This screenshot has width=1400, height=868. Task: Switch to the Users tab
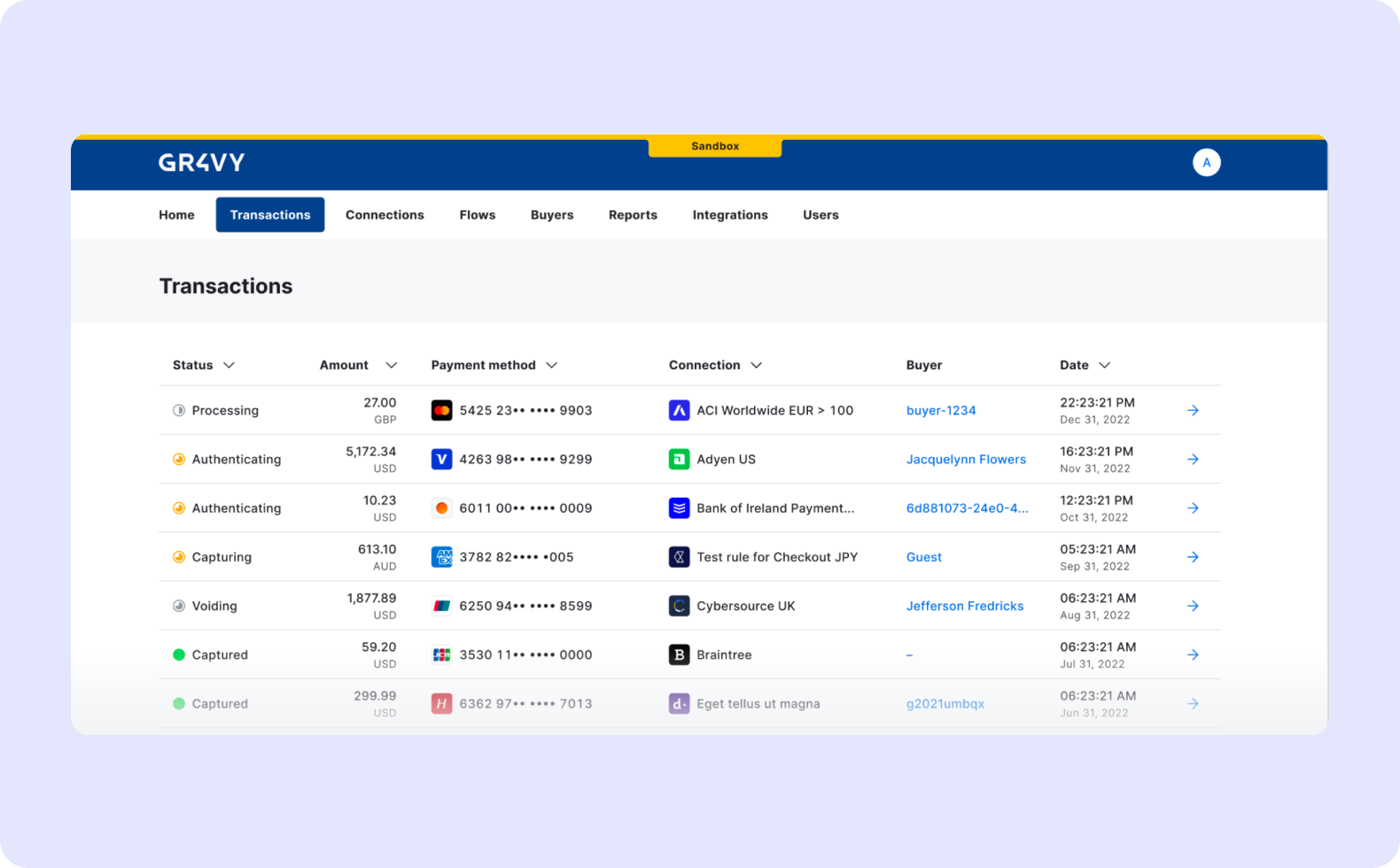(x=821, y=214)
